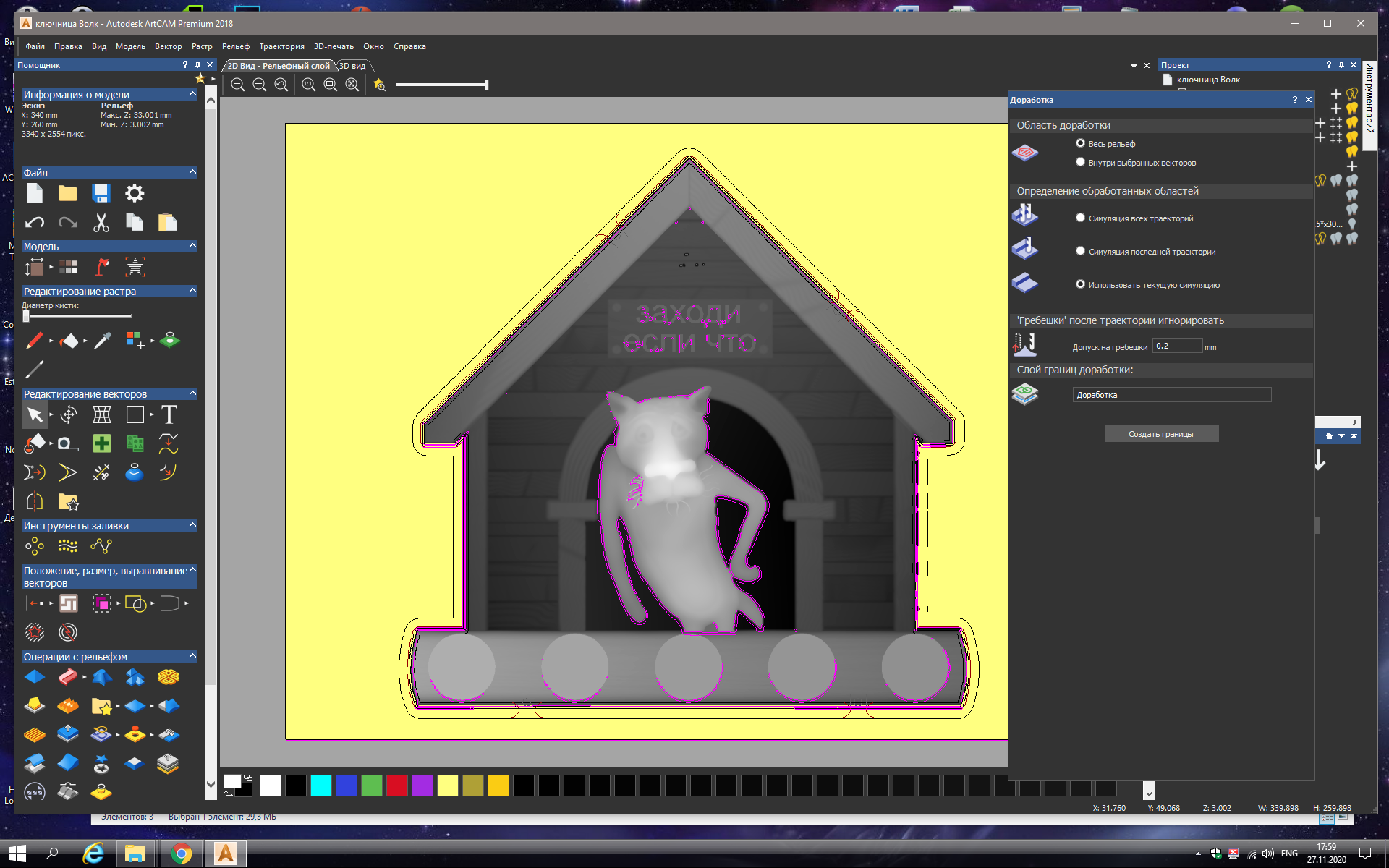Open the 'Траектория' menu
1389x868 pixels.
point(281,46)
